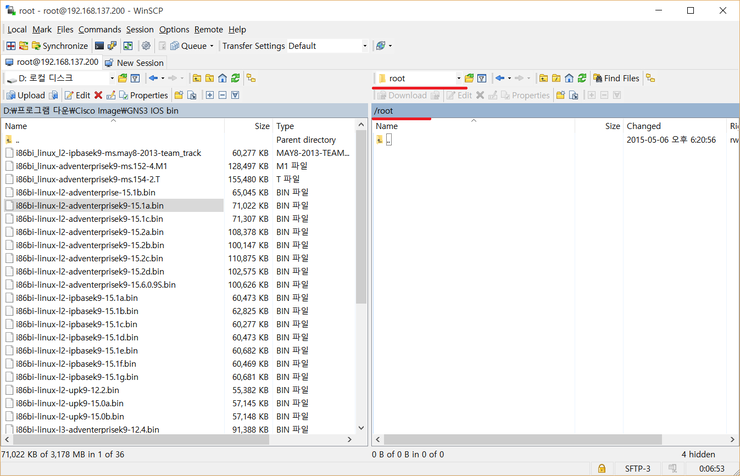Screen dimensions: 740x476
Task: Click the local panel refresh icon
Action: click(235, 78)
